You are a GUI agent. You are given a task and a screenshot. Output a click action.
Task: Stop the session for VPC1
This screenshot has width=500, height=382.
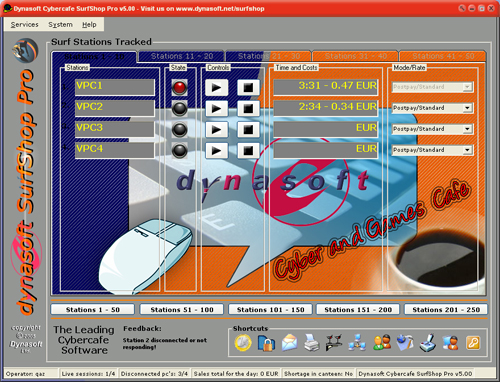pos(248,88)
